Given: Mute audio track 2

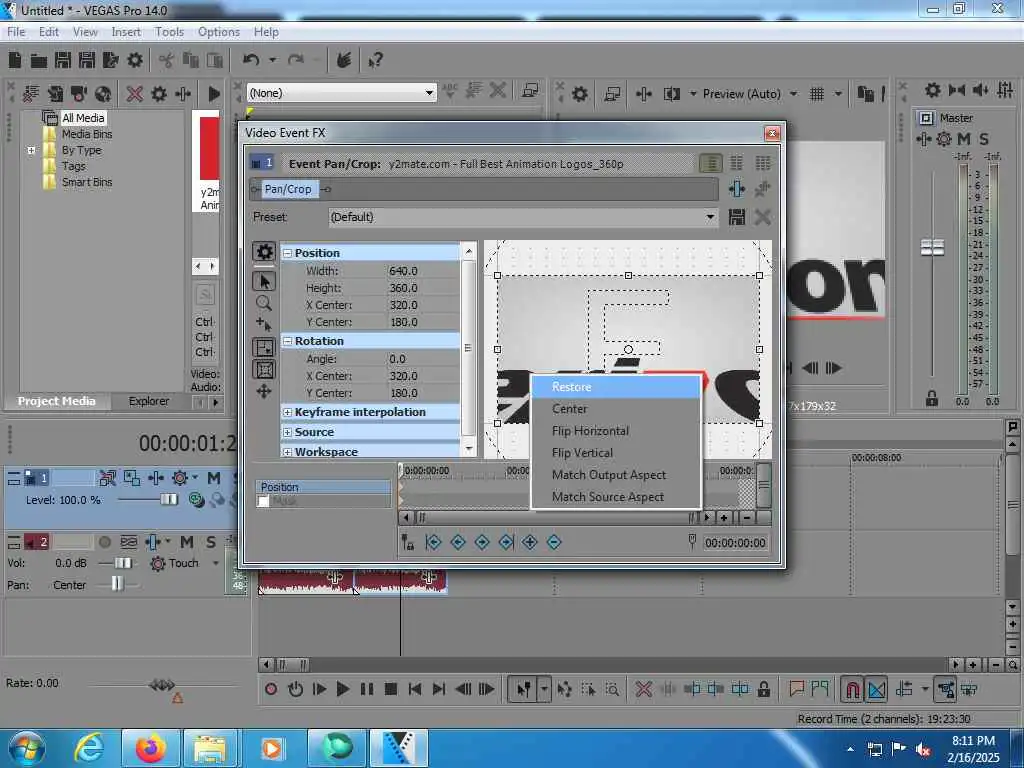Looking at the screenshot, I should pos(186,542).
